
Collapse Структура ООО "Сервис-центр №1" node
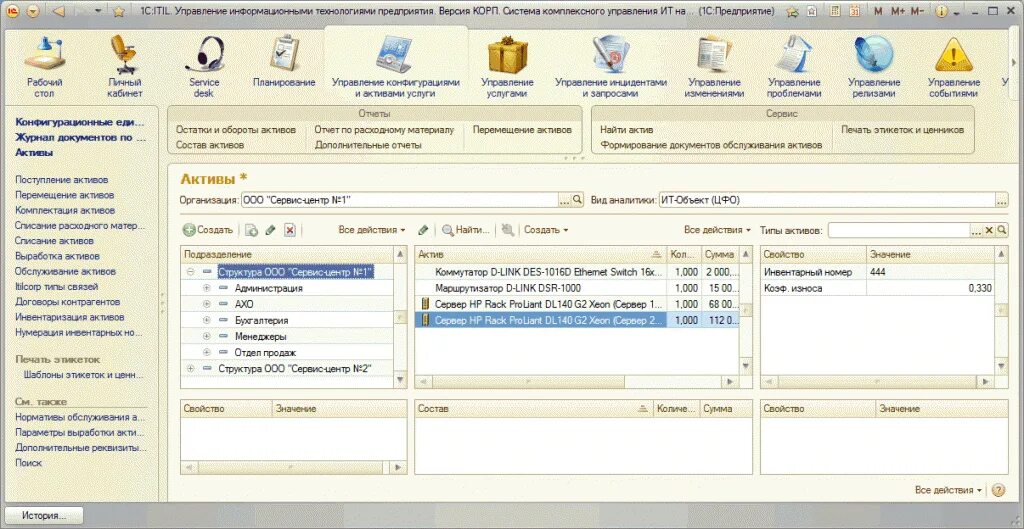[191, 272]
